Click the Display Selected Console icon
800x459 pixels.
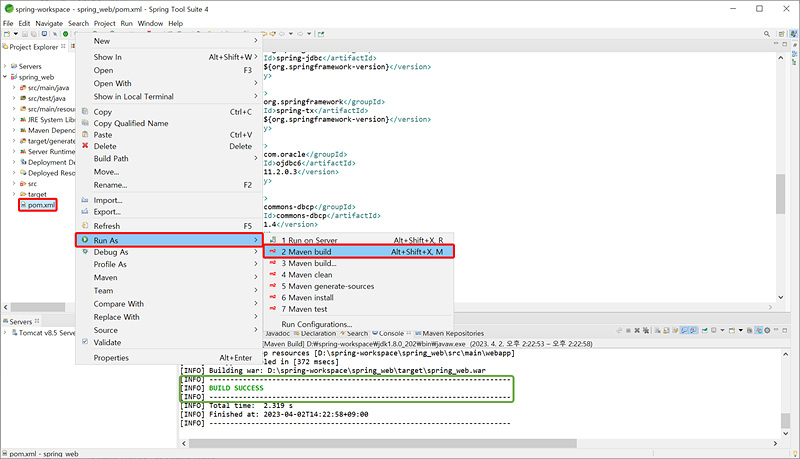click(714, 330)
